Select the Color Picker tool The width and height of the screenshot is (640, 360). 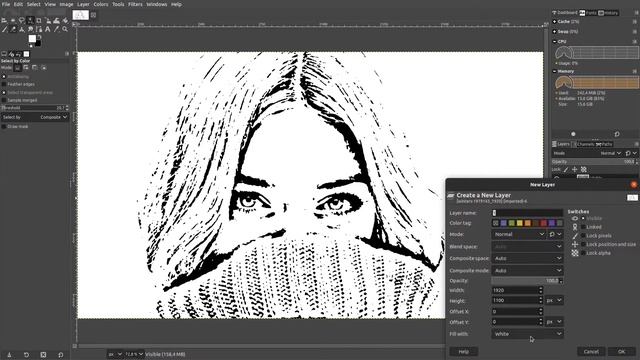pyautogui.click(x=56, y=29)
